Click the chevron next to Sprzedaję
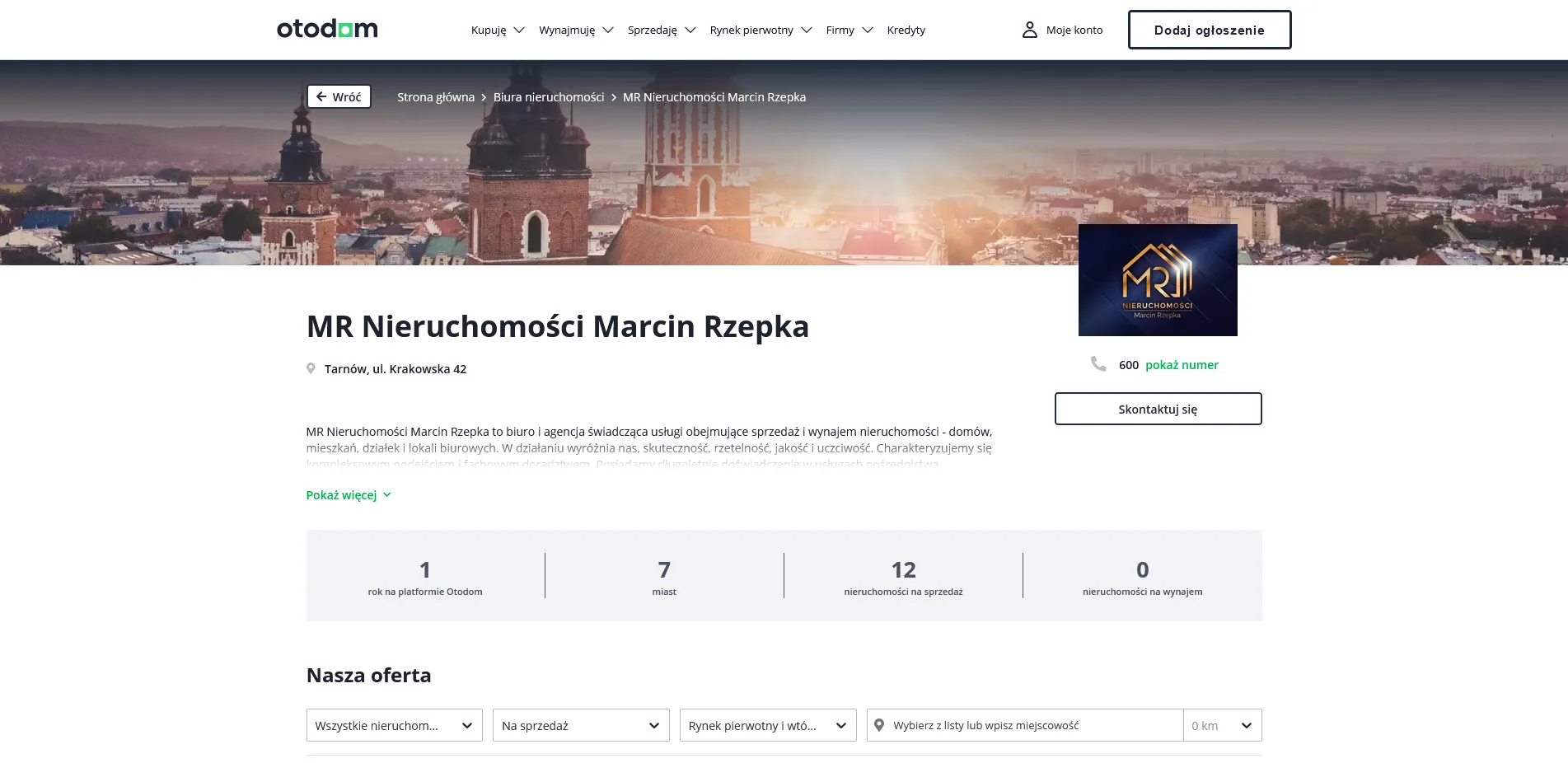This screenshot has height=763, width=1568. 690,30
